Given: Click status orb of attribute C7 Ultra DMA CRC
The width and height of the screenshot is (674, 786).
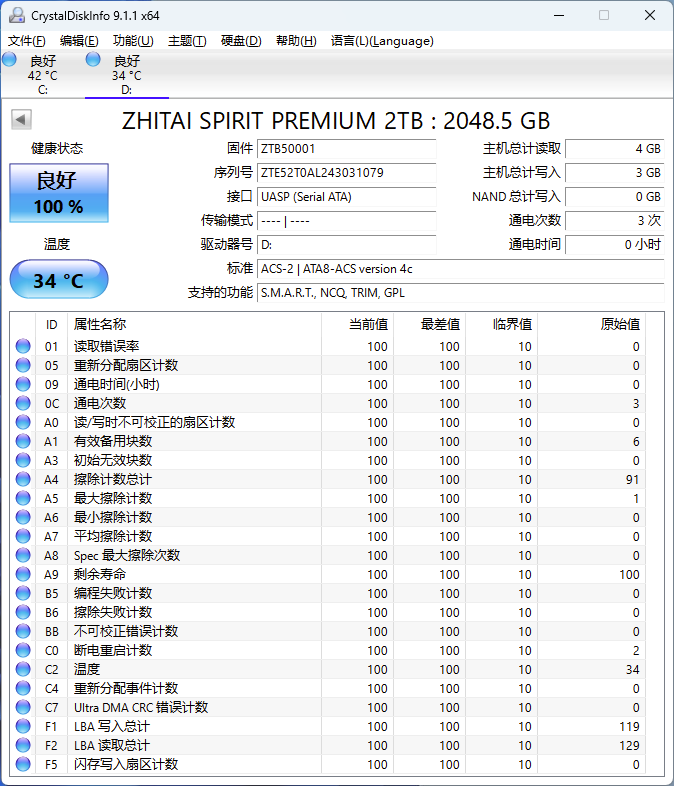Looking at the screenshot, I should (23, 707).
